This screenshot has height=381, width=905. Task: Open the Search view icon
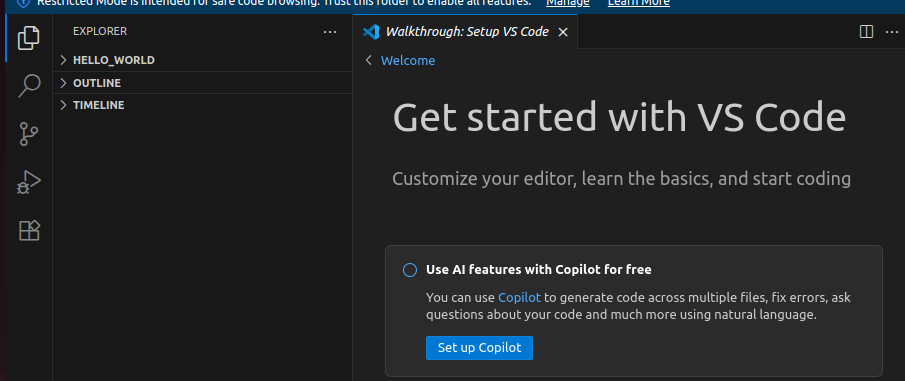(x=29, y=86)
